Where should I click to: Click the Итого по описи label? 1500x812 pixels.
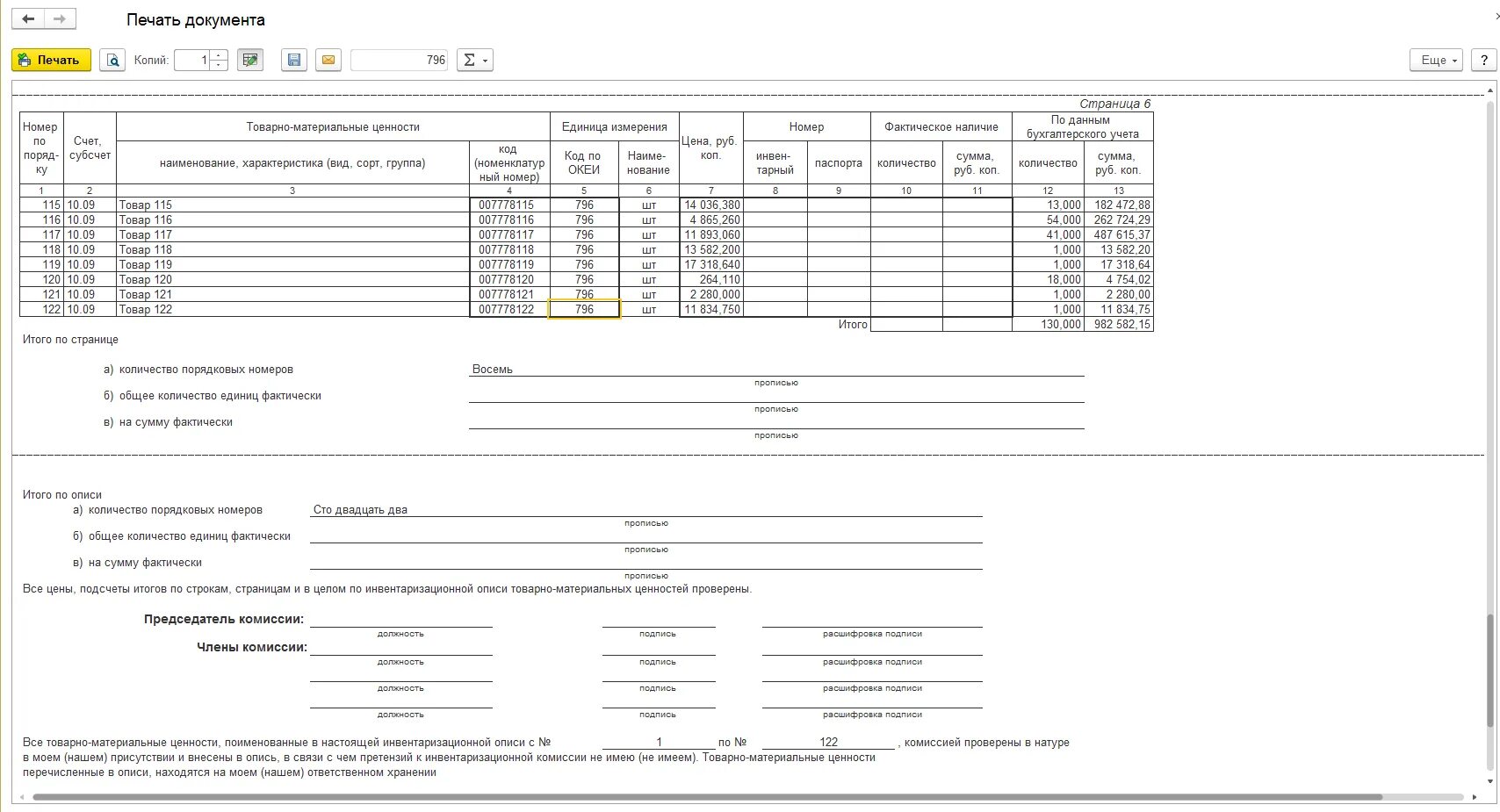click(x=62, y=494)
